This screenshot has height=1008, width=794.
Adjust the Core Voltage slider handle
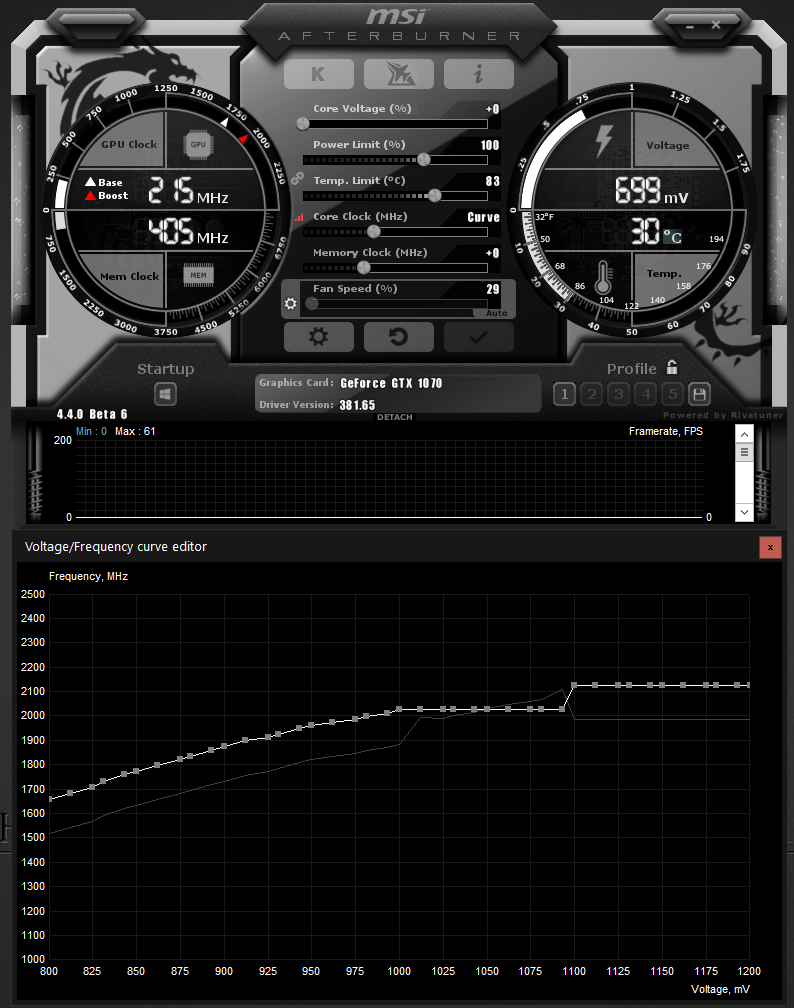[x=303, y=123]
